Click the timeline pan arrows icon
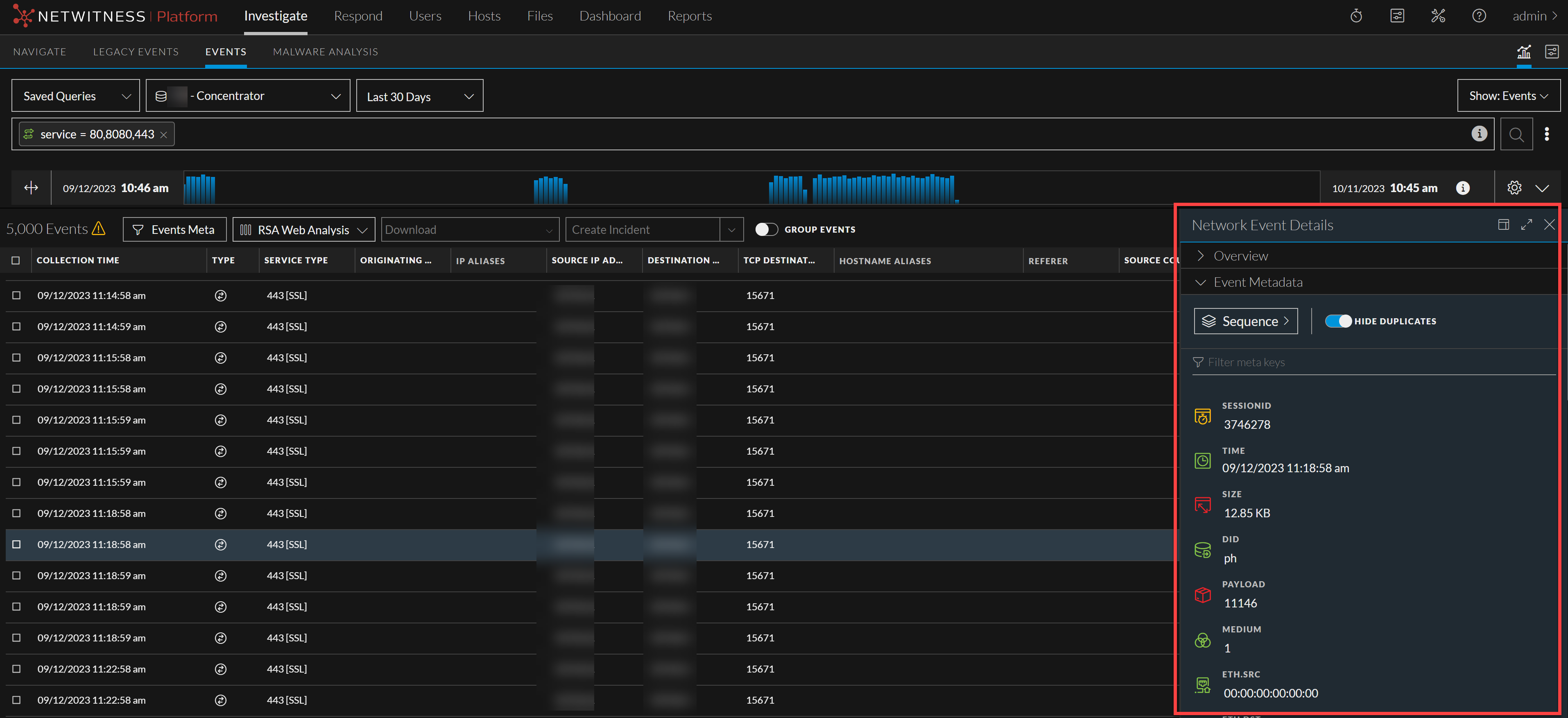1568x718 pixels. click(31, 188)
